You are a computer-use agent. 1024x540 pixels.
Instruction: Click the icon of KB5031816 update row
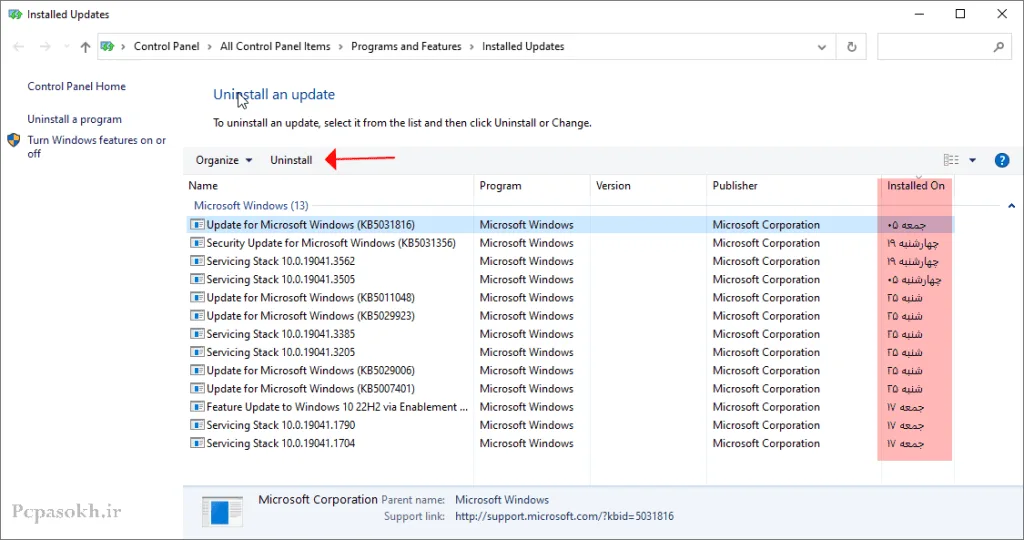click(x=197, y=225)
